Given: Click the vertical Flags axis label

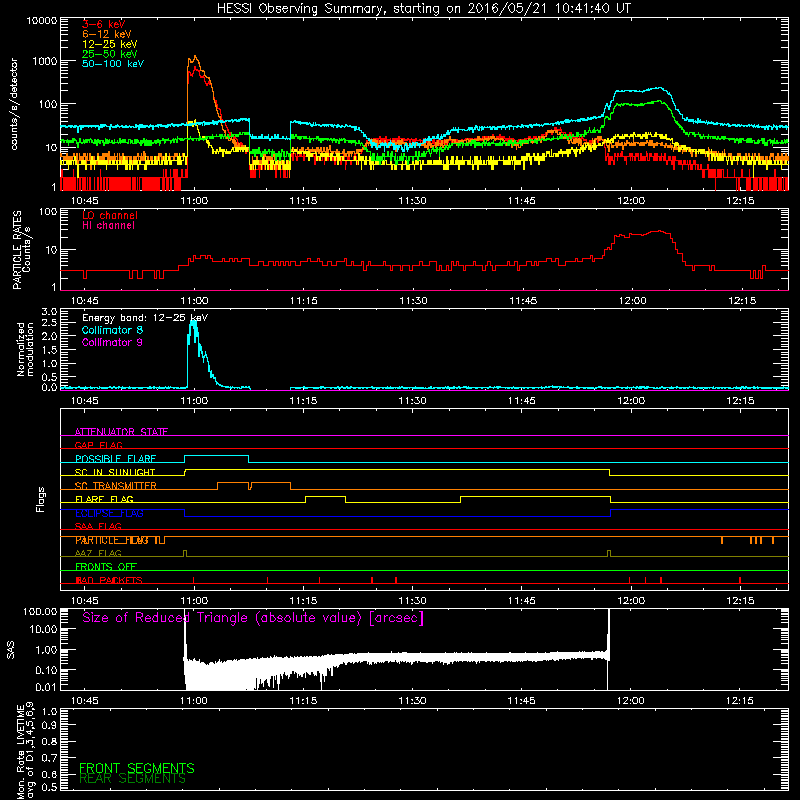Looking at the screenshot, I should [x=41, y=499].
